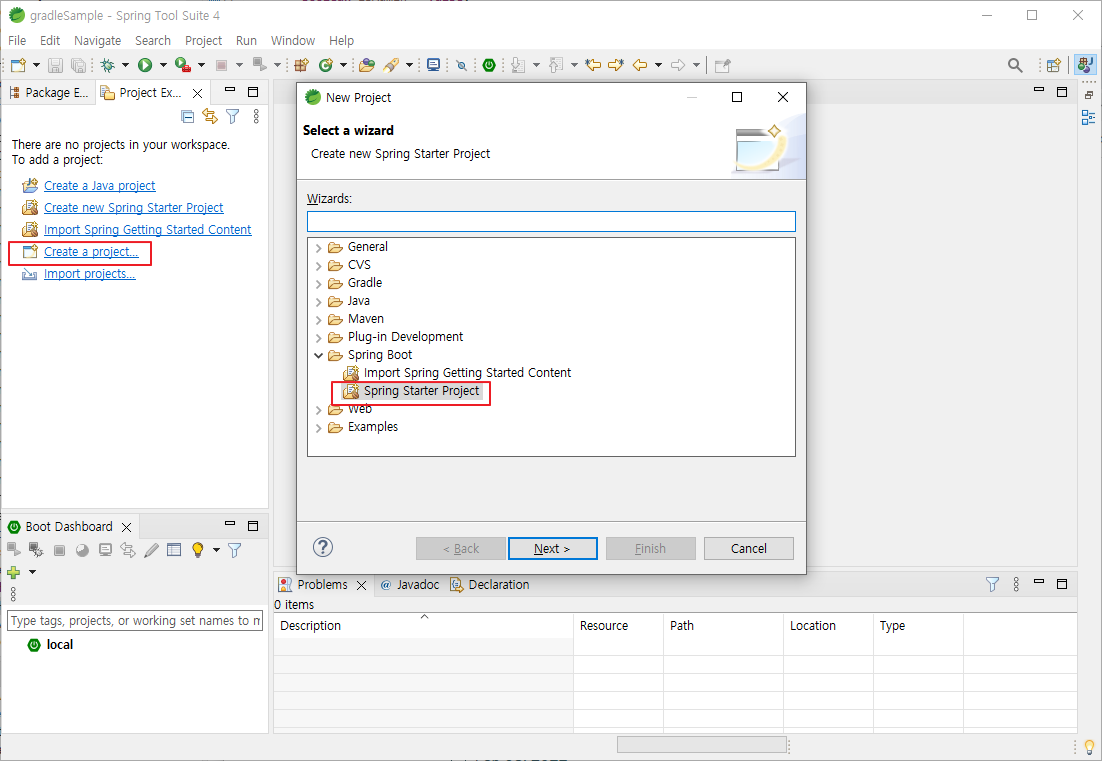Click Import Spring Getting Started Content link

point(148,230)
